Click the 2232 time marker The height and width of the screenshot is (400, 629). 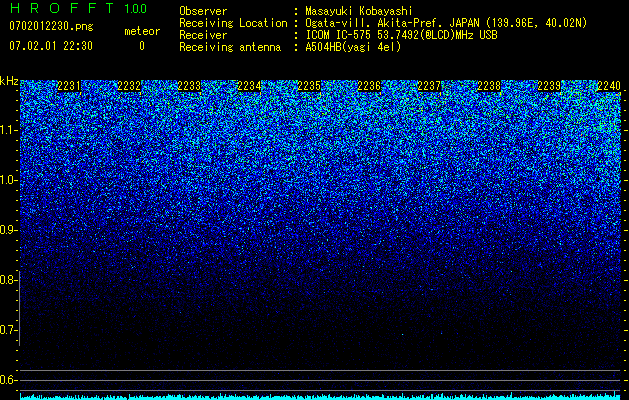click(129, 86)
